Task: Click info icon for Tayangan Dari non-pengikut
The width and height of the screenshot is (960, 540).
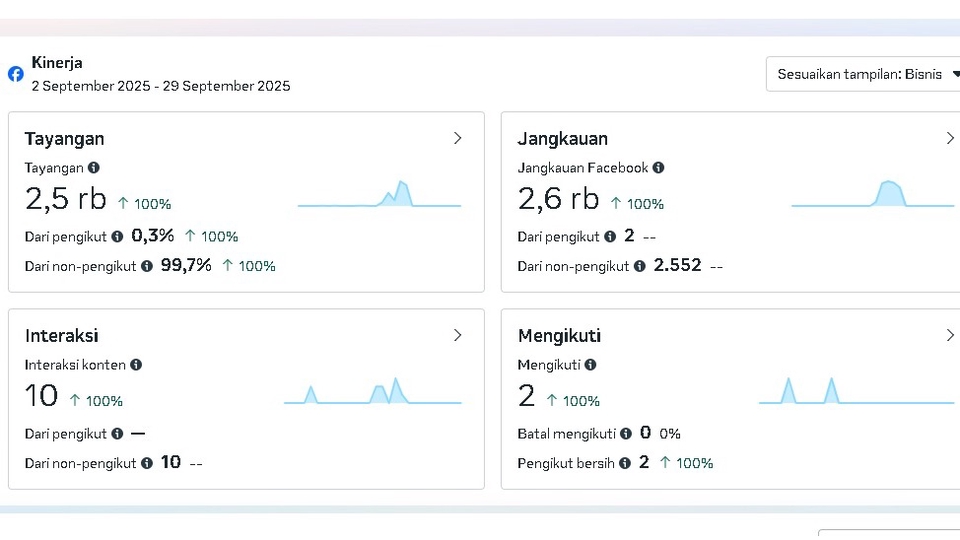Action: click(147, 266)
